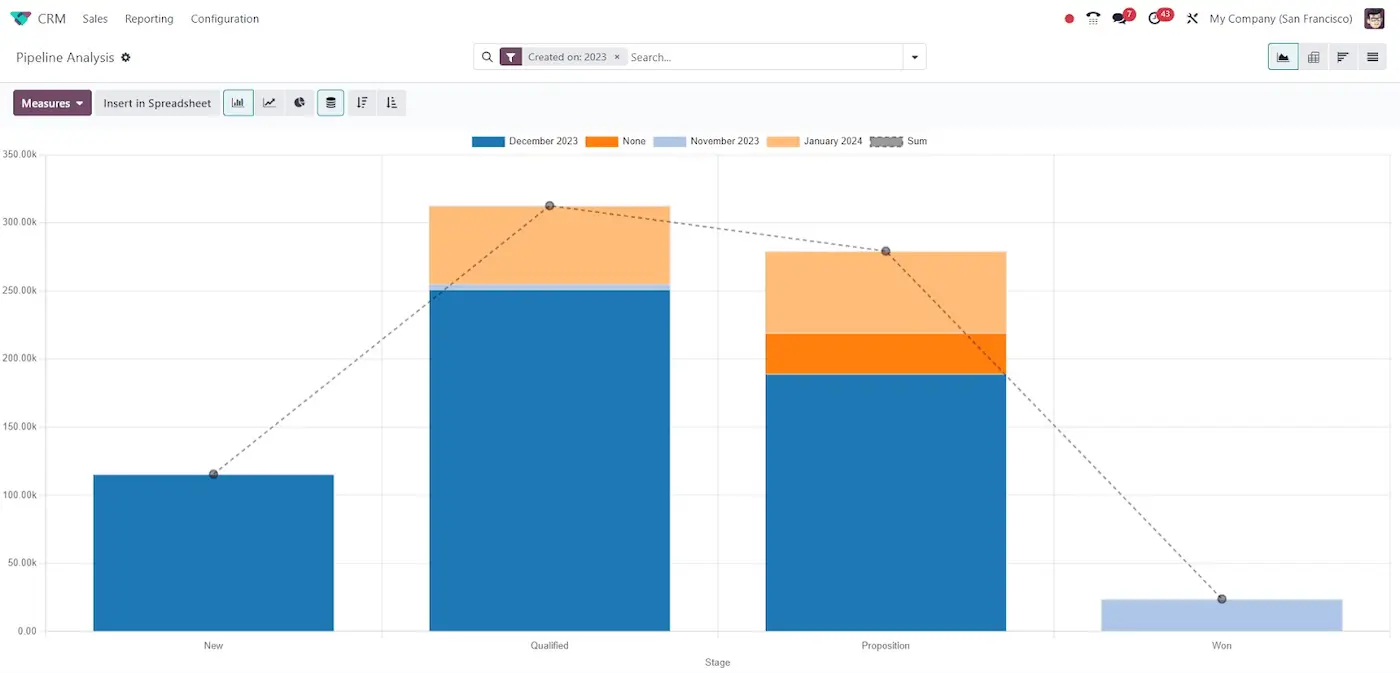Sort bars in ascending order
1400x673 pixels.
point(391,102)
